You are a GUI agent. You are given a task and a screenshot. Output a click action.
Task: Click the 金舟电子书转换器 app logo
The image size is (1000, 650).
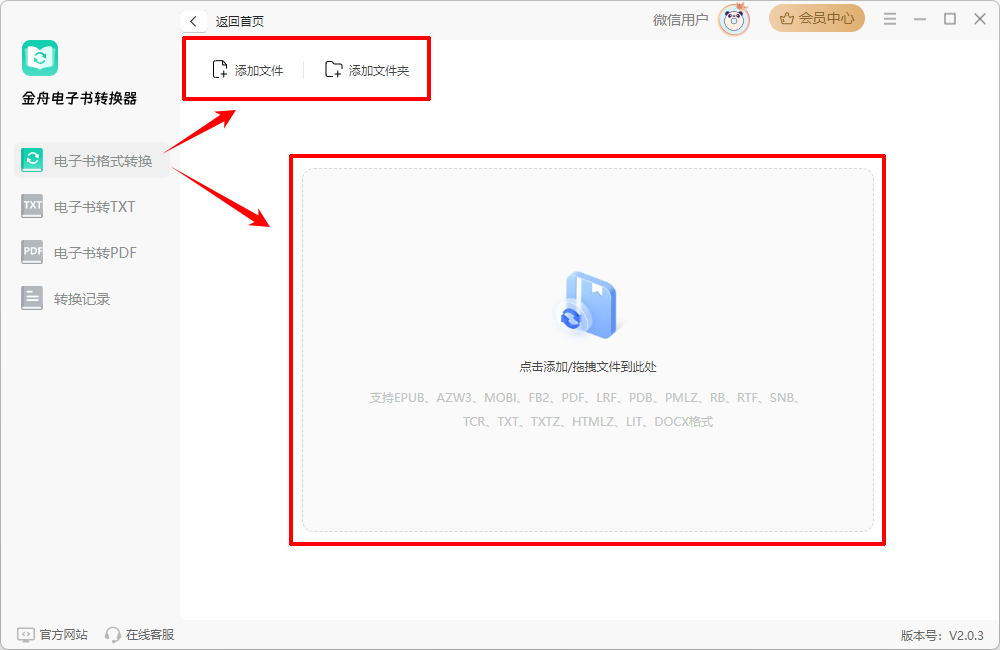point(40,58)
